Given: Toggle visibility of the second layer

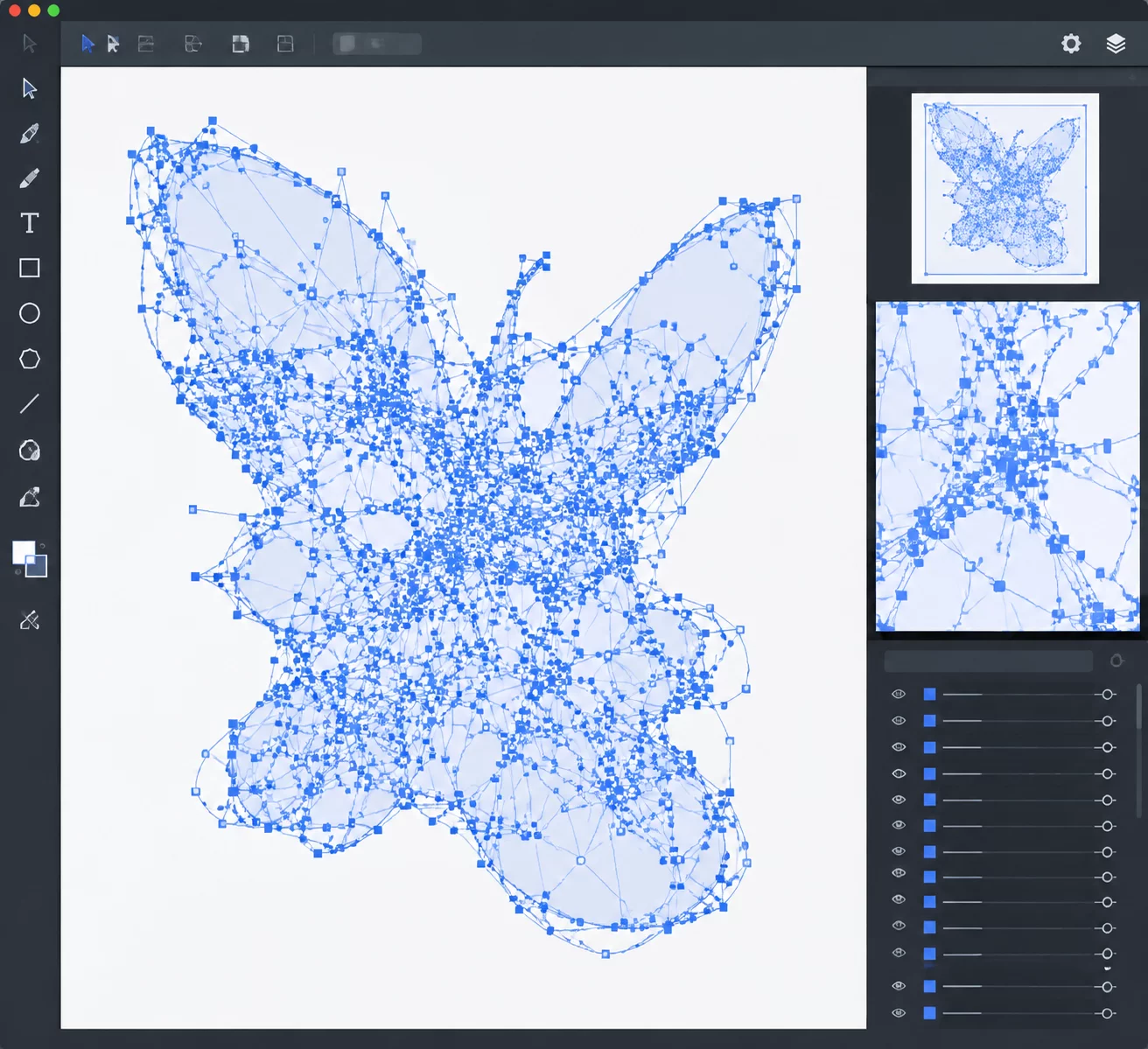Looking at the screenshot, I should 899,721.
